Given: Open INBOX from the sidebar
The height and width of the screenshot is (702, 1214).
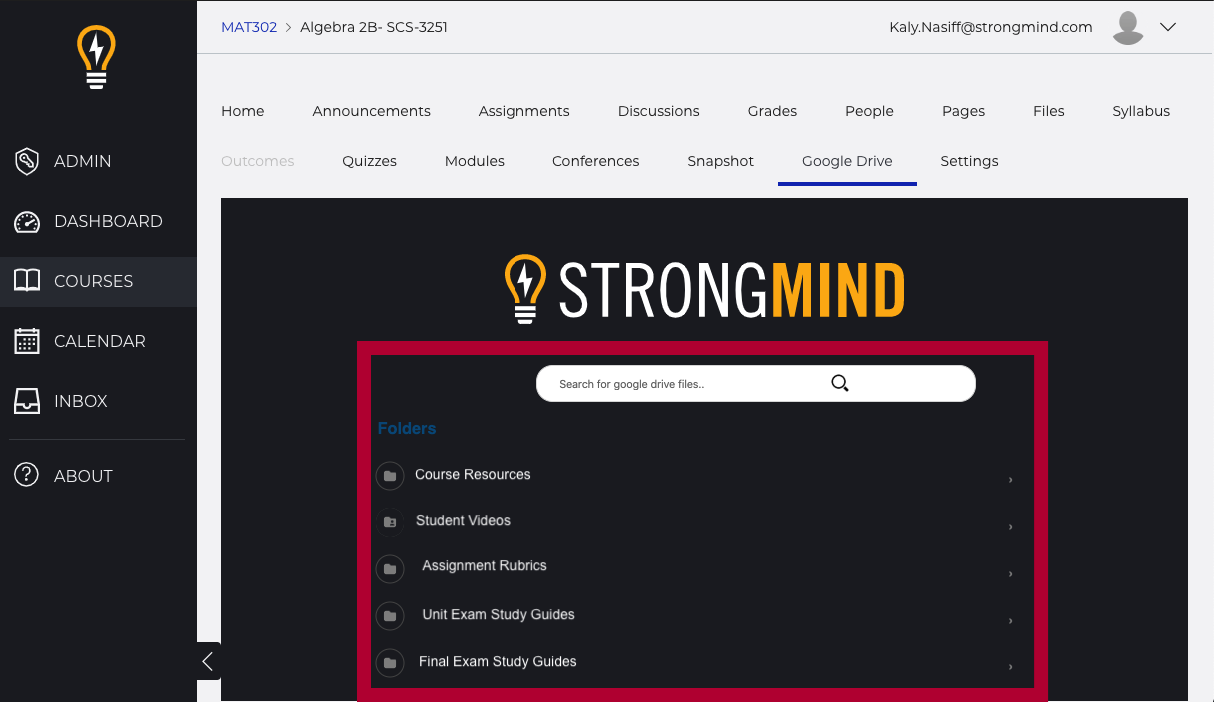Looking at the screenshot, I should pyautogui.click(x=98, y=401).
